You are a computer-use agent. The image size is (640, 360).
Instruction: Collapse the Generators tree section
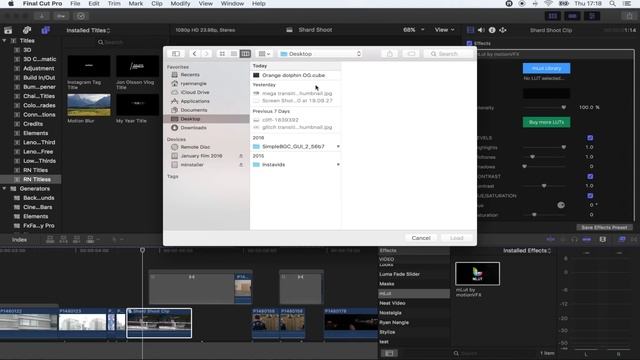(4, 189)
